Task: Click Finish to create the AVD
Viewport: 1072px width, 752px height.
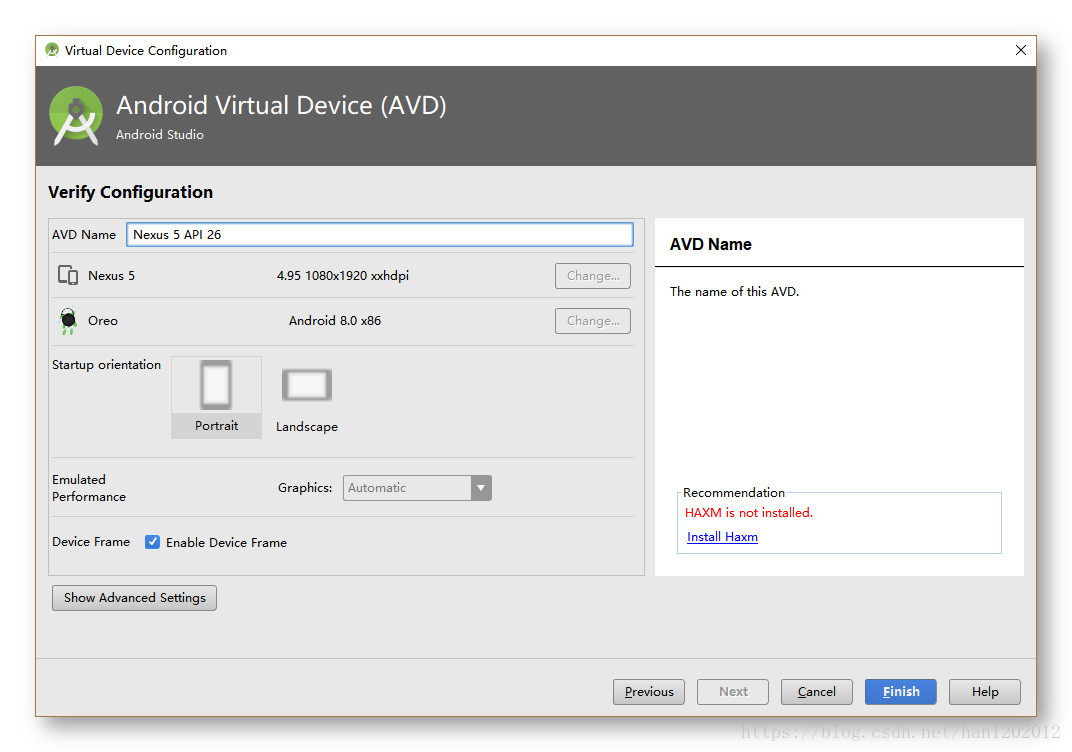Action: (901, 691)
